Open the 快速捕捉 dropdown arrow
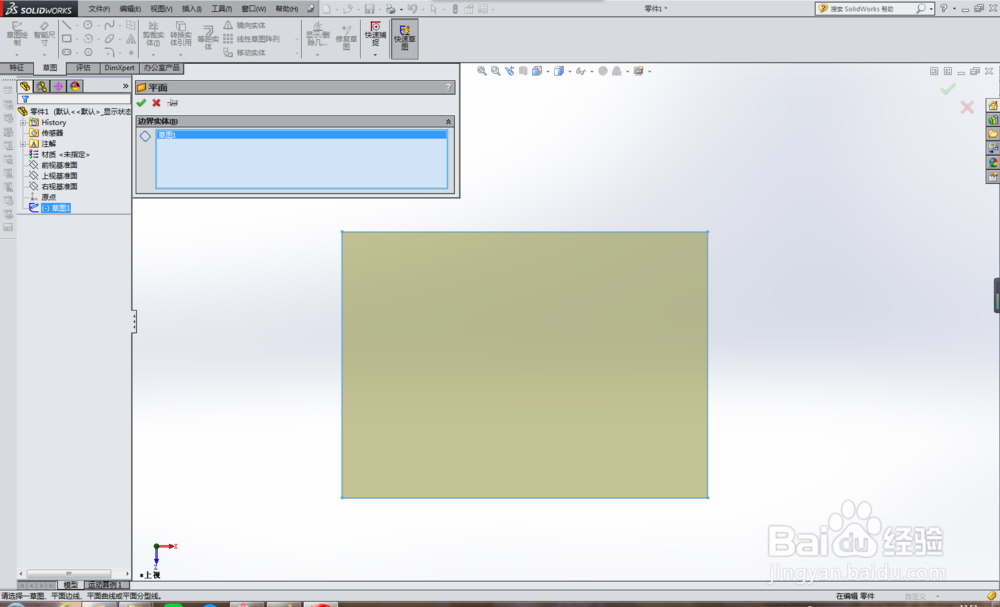This screenshot has width=1000, height=607. (375, 55)
